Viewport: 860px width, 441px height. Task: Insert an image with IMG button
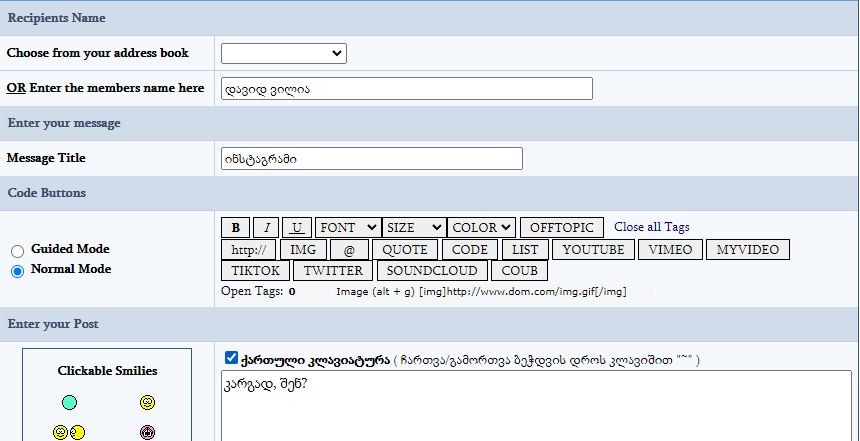(x=303, y=250)
